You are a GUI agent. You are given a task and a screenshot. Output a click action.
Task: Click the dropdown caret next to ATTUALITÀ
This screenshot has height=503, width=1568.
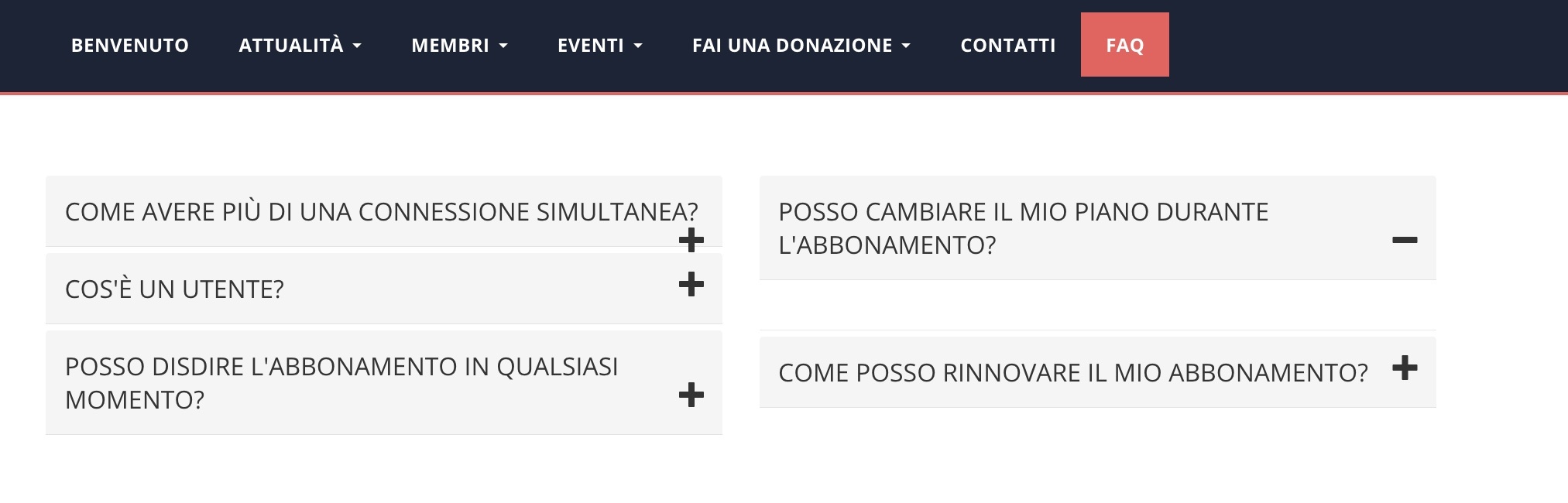coord(357,46)
